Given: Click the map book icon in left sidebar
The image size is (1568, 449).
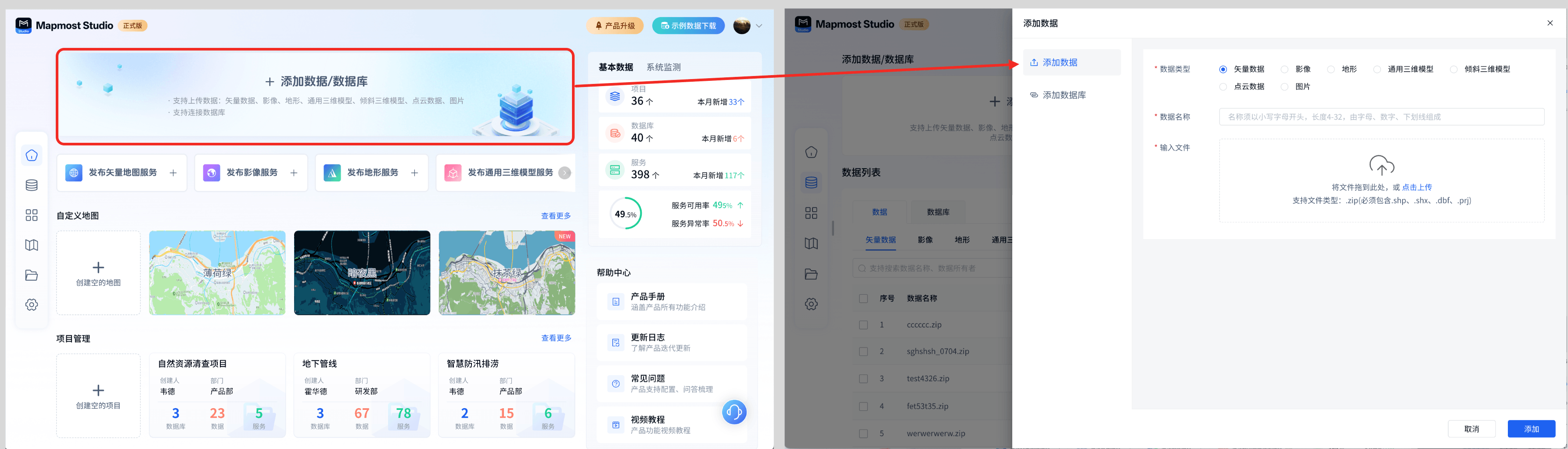Looking at the screenshot, I should click(32, 245).
